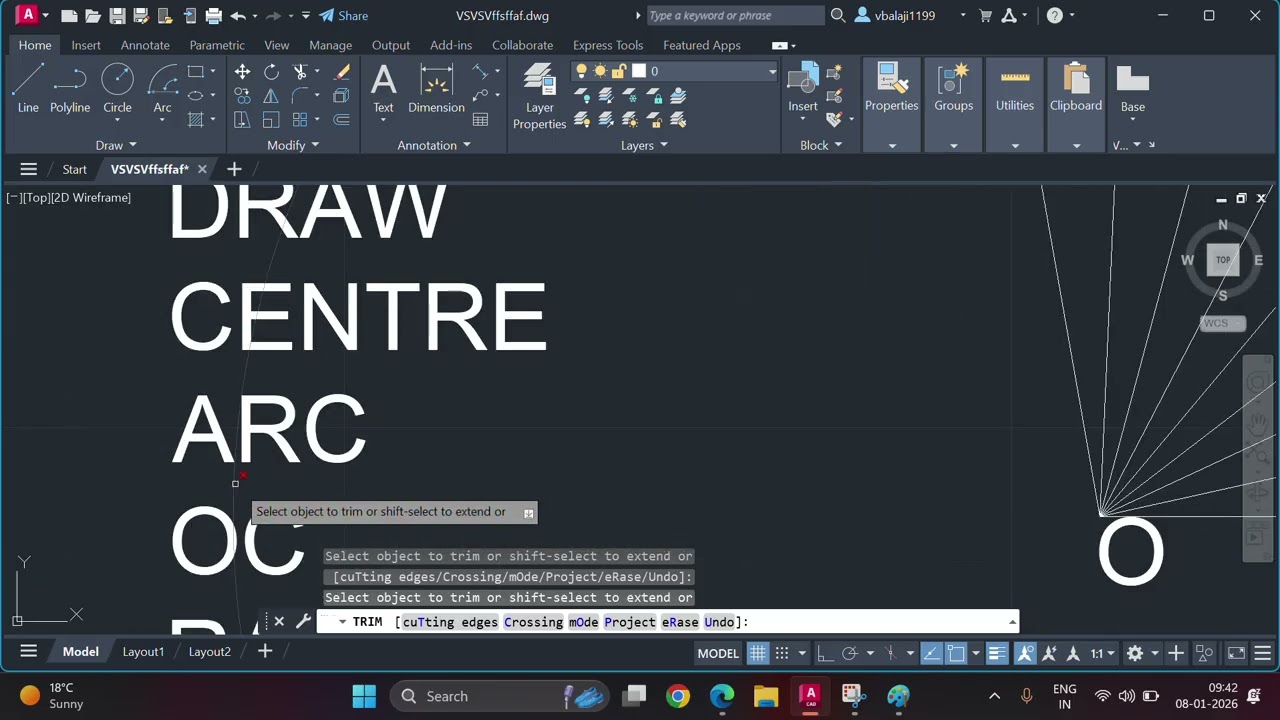Click the Save icon in quick access toolbar
The height and width of the screenshot is (720, 1280).
[117, 16]
